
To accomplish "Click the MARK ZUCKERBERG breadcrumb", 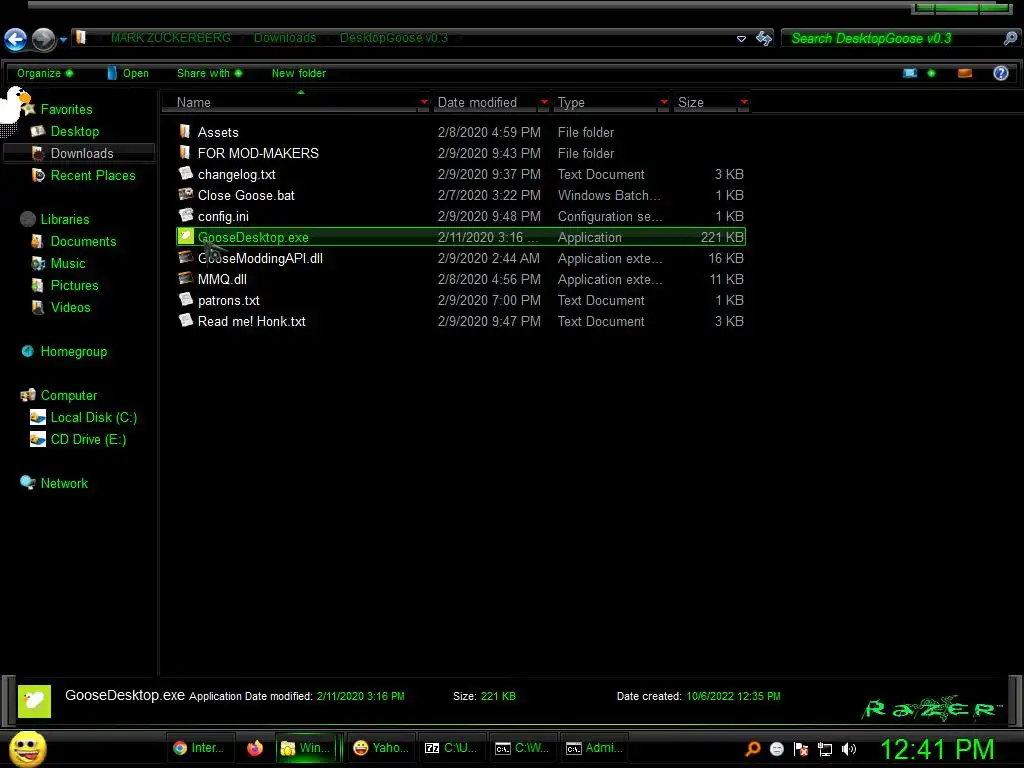I will tap(170, 38).
